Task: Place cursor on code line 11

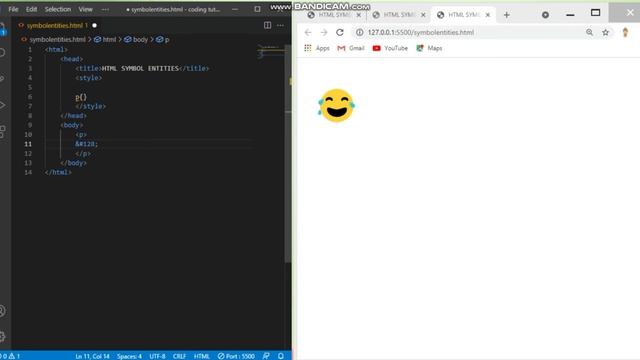Action: point(149,144)
